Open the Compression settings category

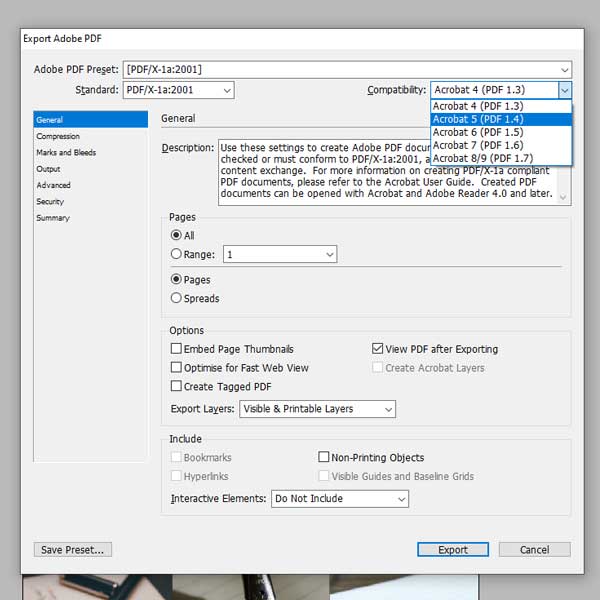click(90, 136)
